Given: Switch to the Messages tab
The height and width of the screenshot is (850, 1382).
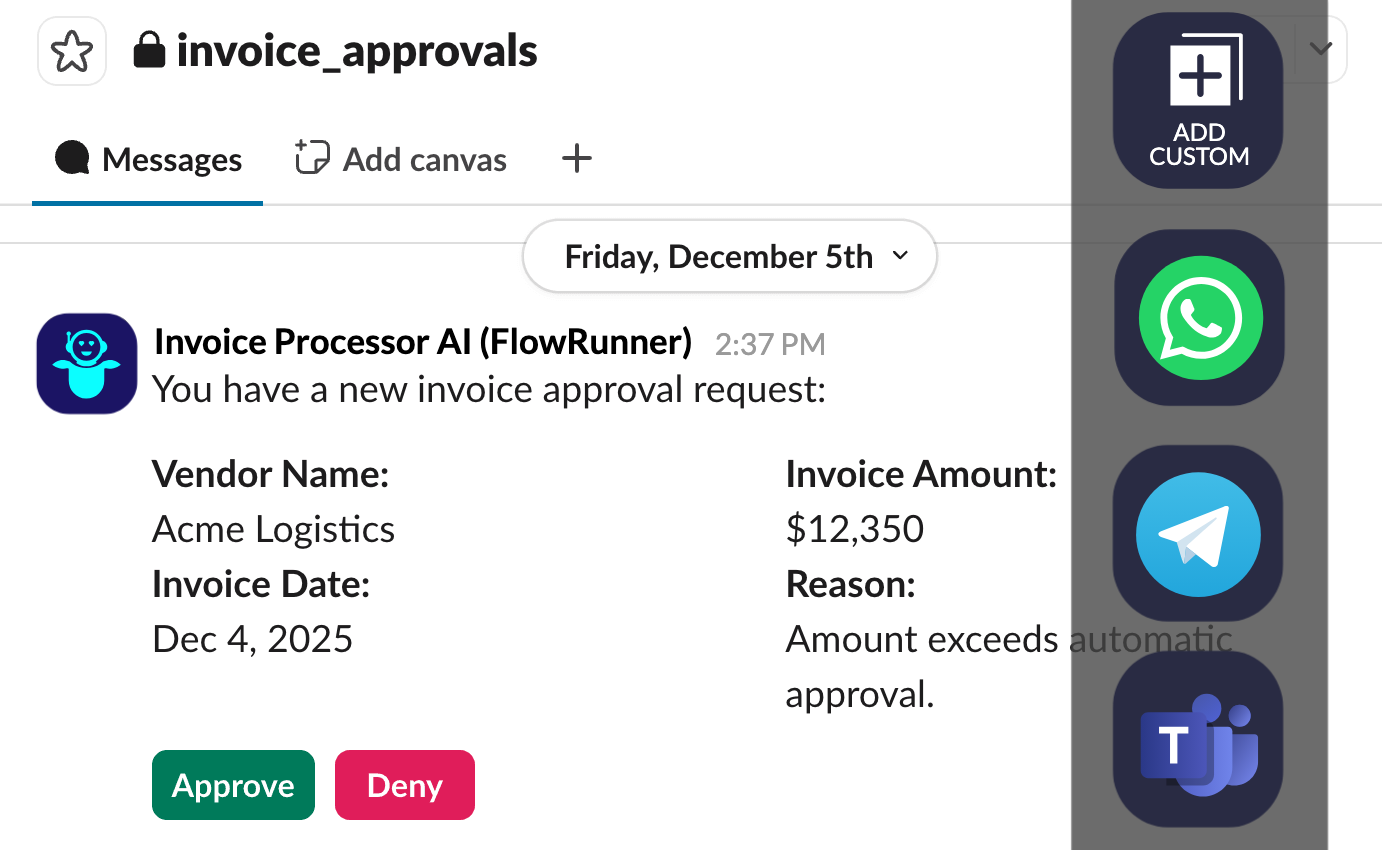Looking at the screenshot, I should point(148,160).
